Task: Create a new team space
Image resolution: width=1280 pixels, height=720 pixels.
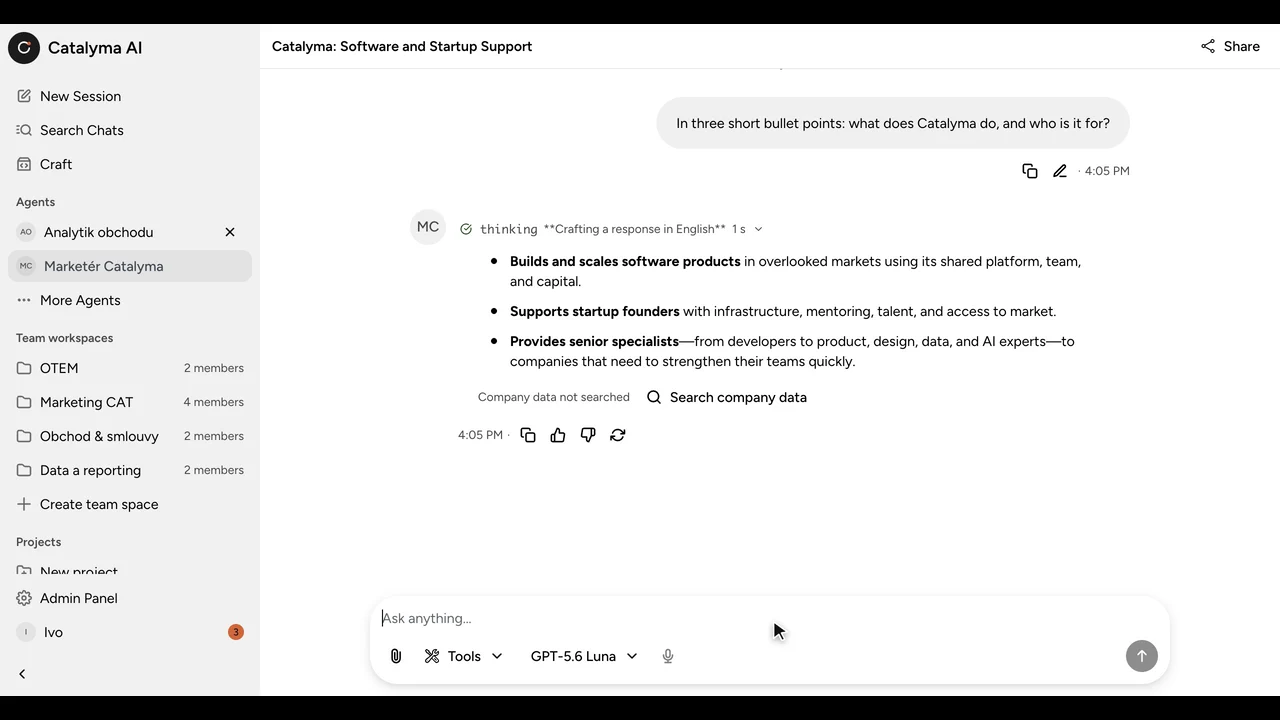Action: [x=130, y=504]
